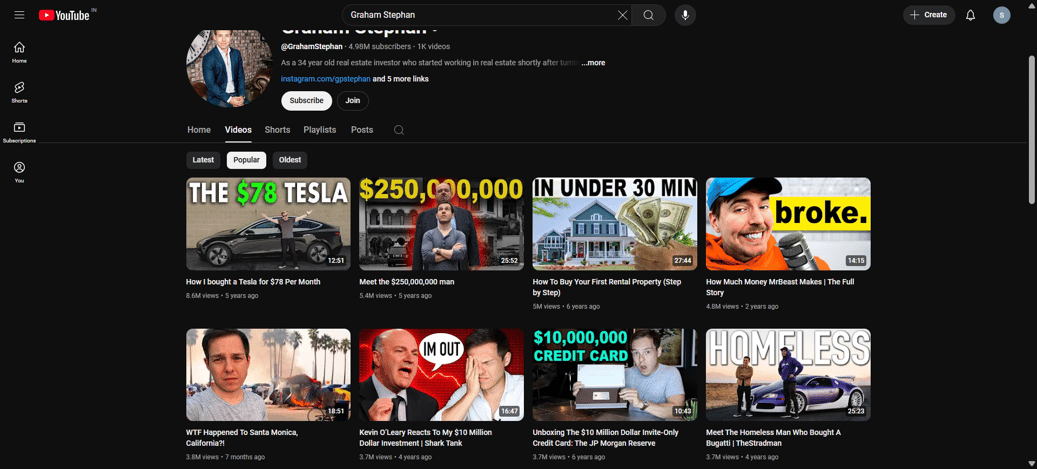This screenshot has height=469, width=1037.
Task: Sort videos by Popular
Action: click(246, 160)
